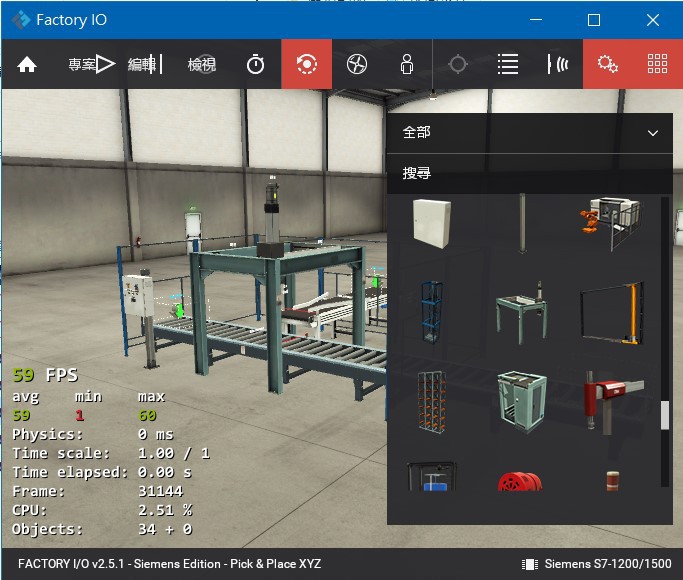Select the first-person camera icon
The height and width of the screenshot is (580, 683).
tap(407, 64)
